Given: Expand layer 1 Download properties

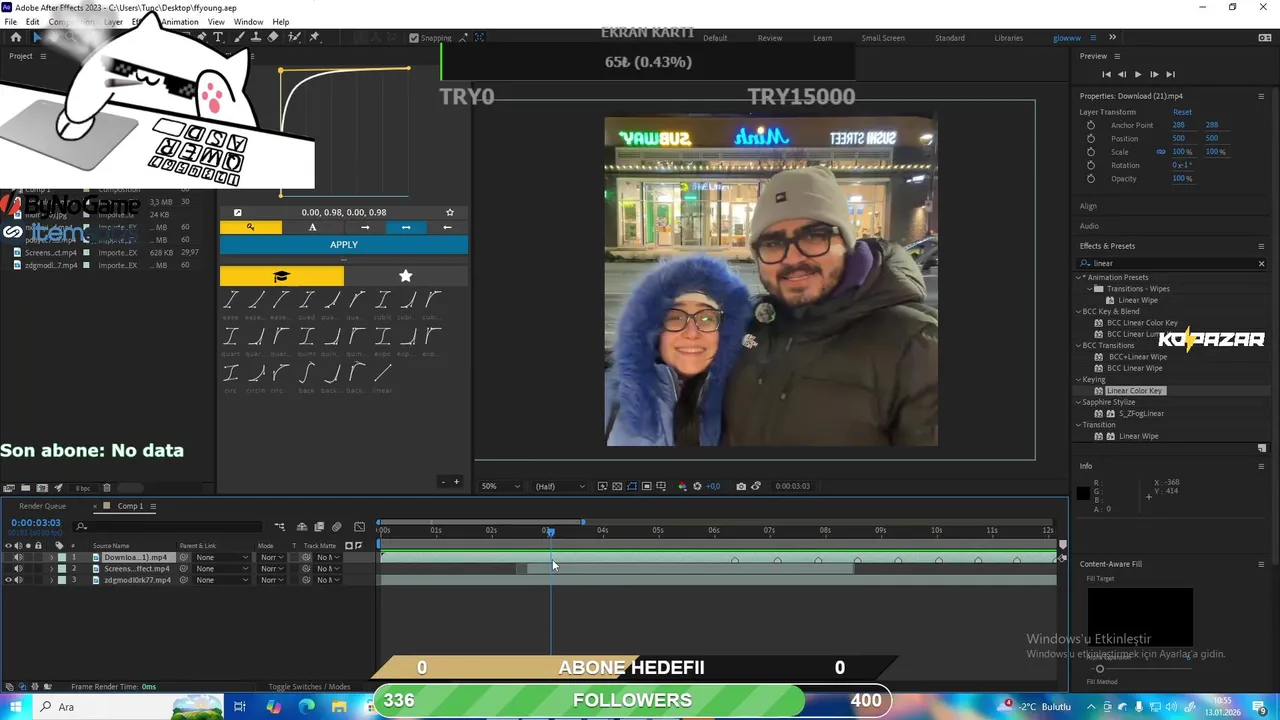Looking at the screenshot, I should 52,557.
